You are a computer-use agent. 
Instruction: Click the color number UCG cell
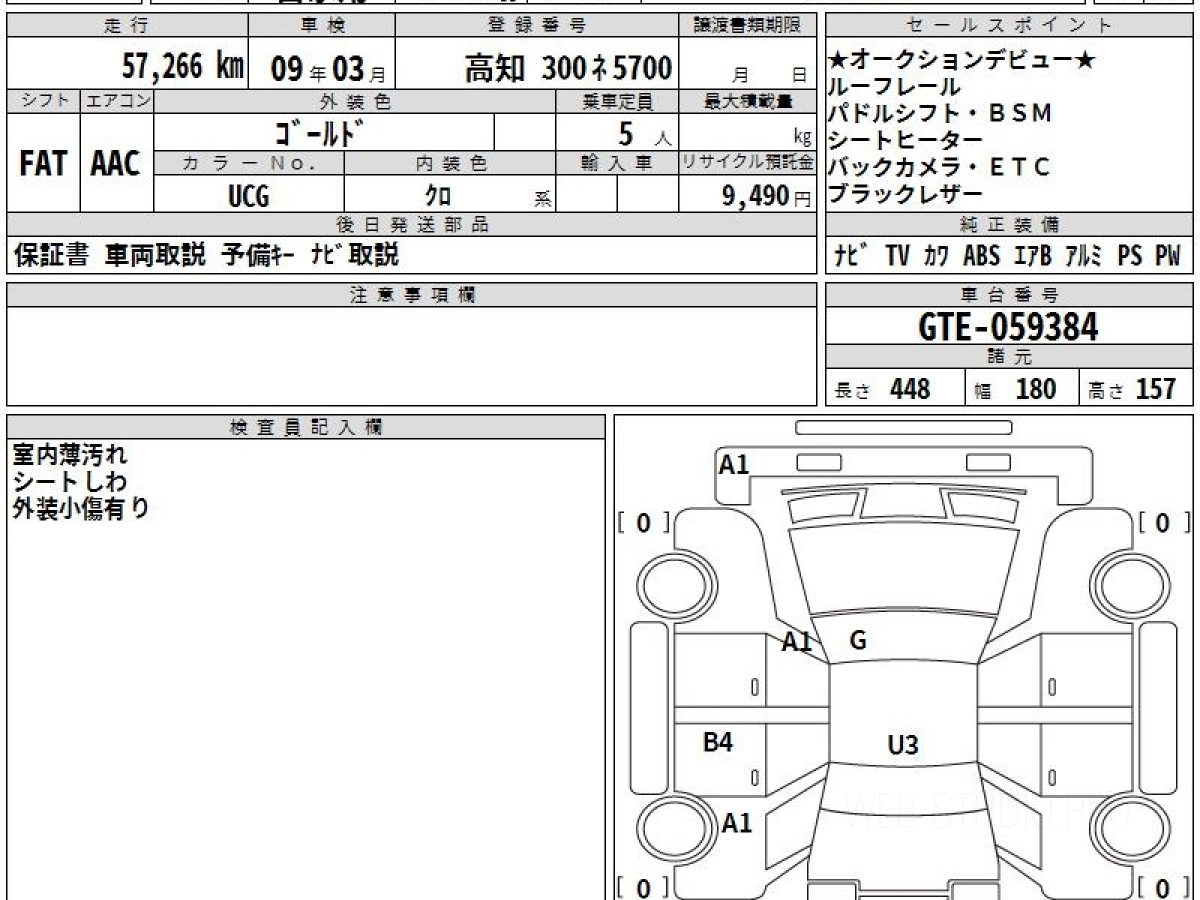pyautogui.click(x=248, y=196)
